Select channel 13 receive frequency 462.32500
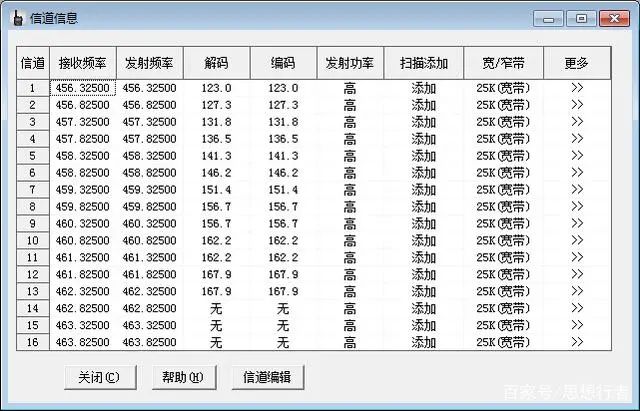Image resolution: width=640 pixels, height=411 pixels. tap(83, 291)
